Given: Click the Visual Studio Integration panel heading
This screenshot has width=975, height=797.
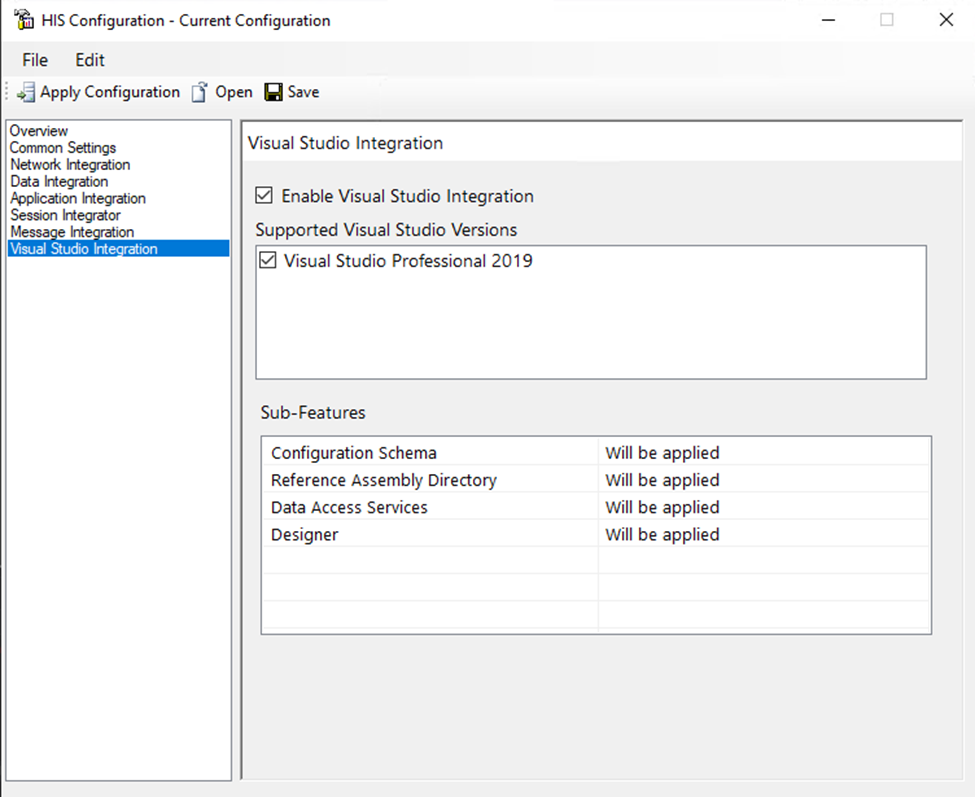Looking at the screenshot, I should (345, 143).
